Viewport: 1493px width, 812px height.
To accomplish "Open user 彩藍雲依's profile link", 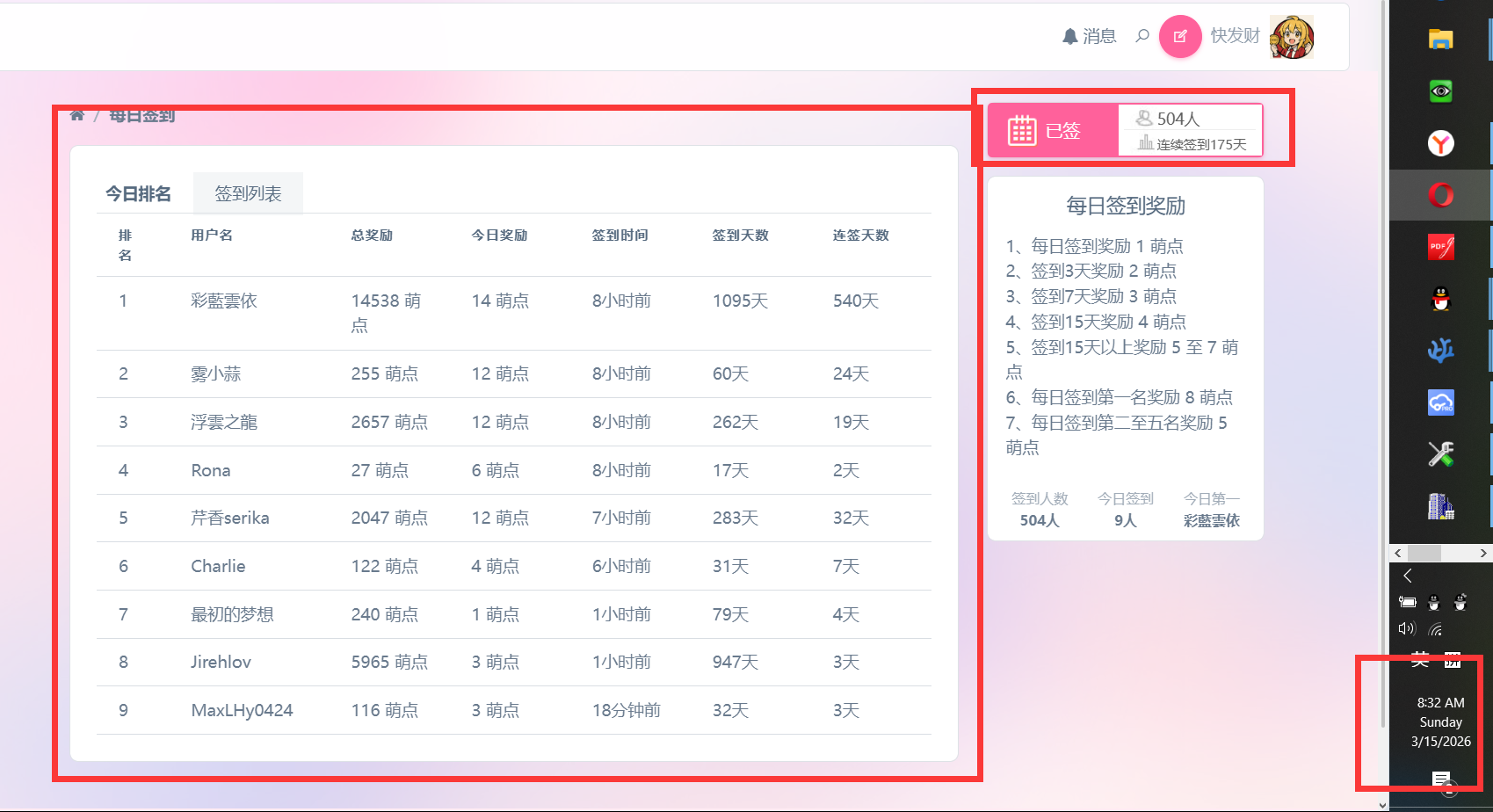I will point(224,301).
